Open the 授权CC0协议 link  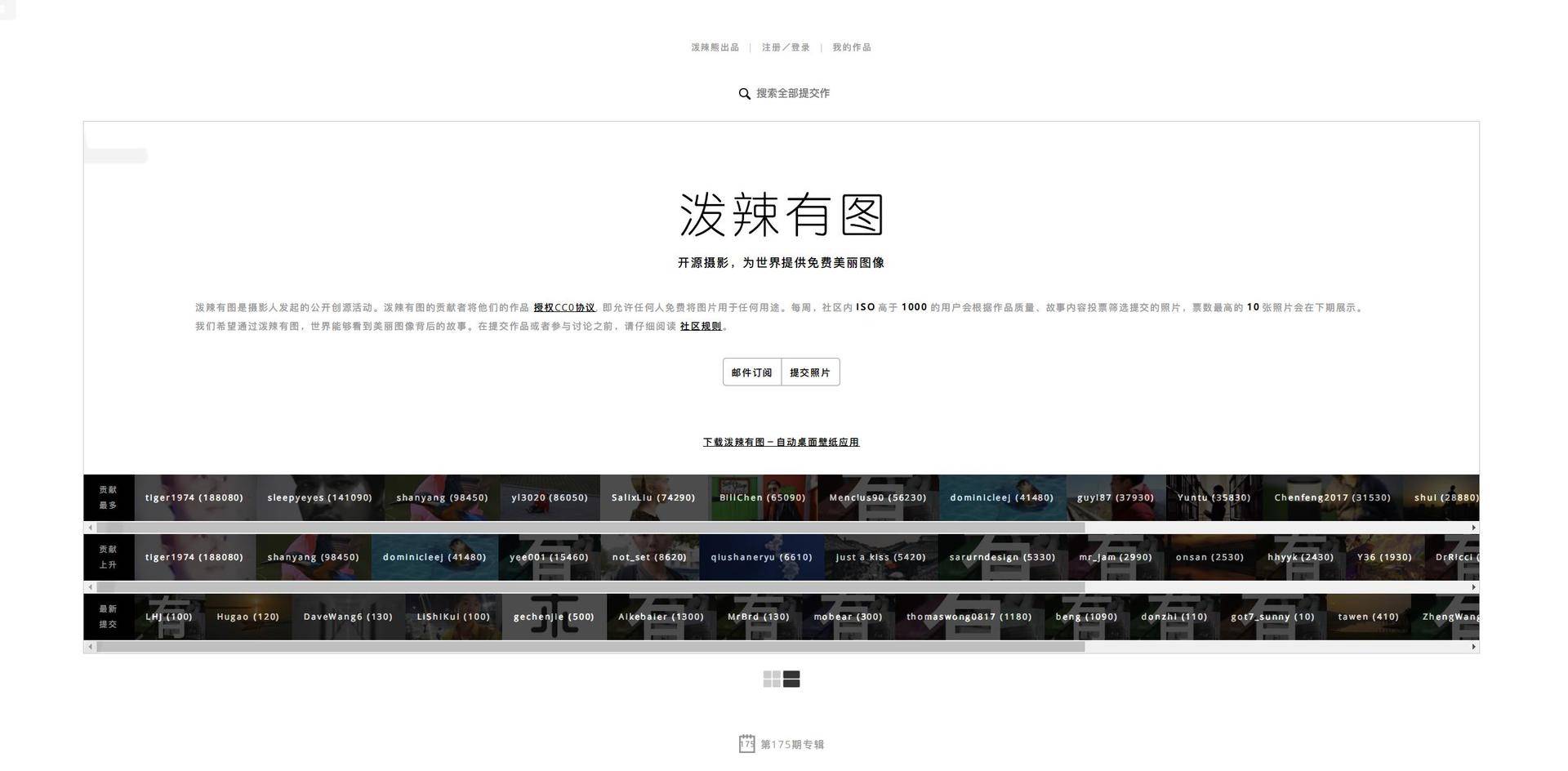pyautogui.click(x=564, y=307)
